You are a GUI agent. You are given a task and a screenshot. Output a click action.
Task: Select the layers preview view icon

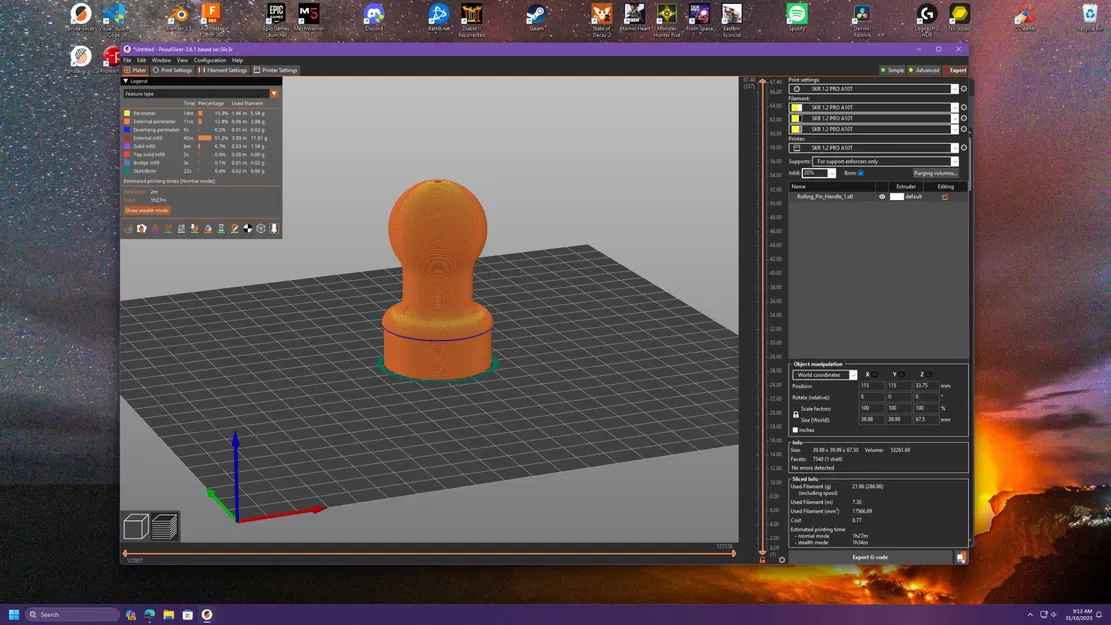(164, 527)
